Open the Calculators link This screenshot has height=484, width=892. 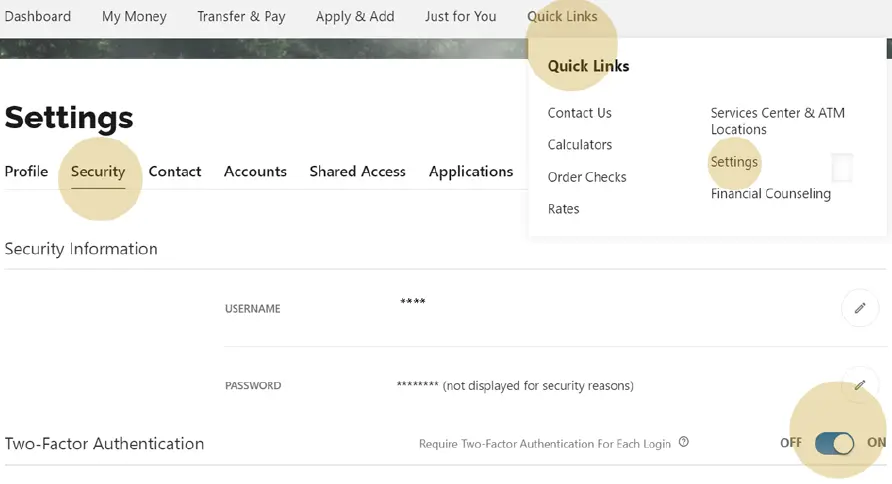coord(579,145)
